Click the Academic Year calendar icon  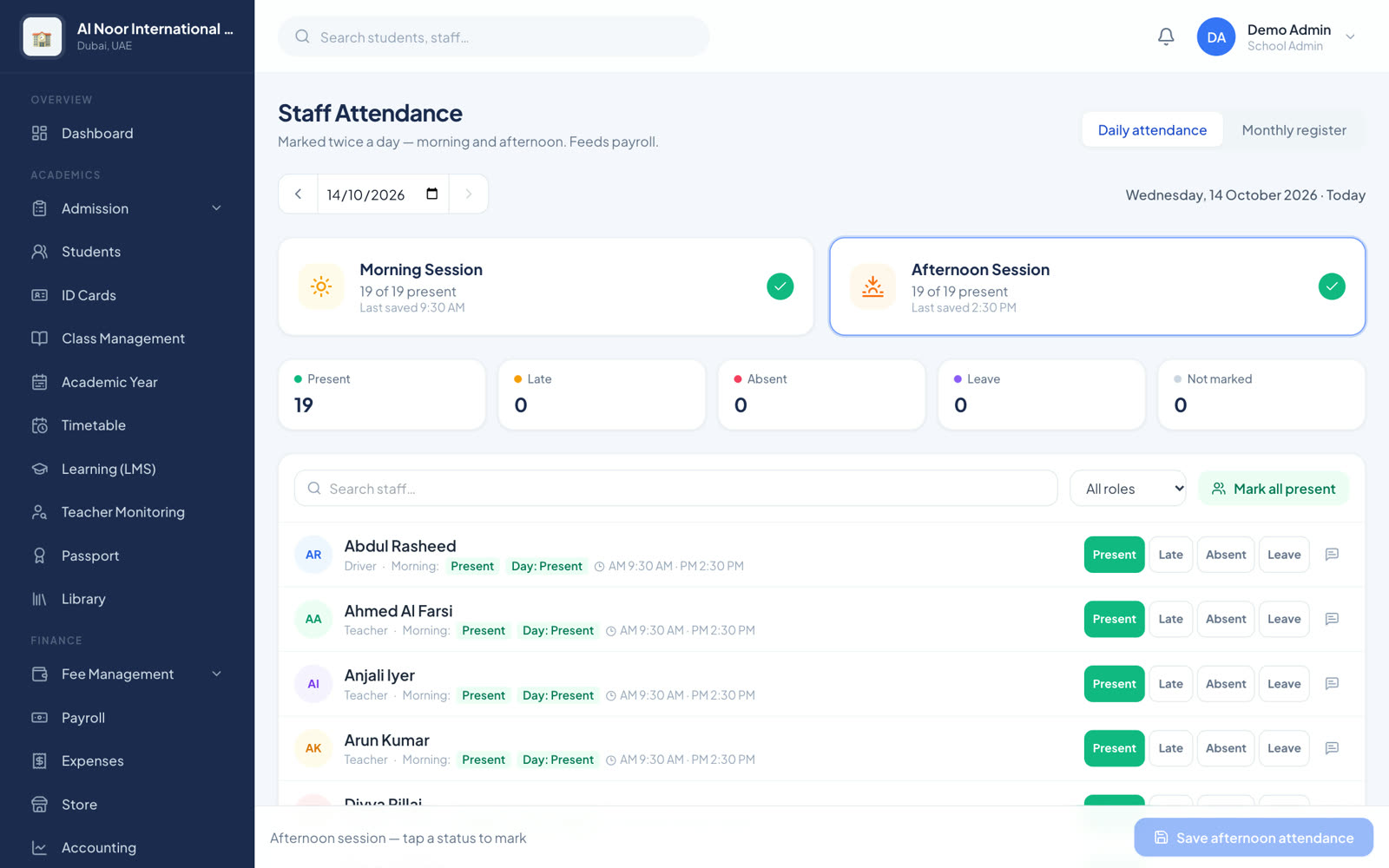pos(40,382)
